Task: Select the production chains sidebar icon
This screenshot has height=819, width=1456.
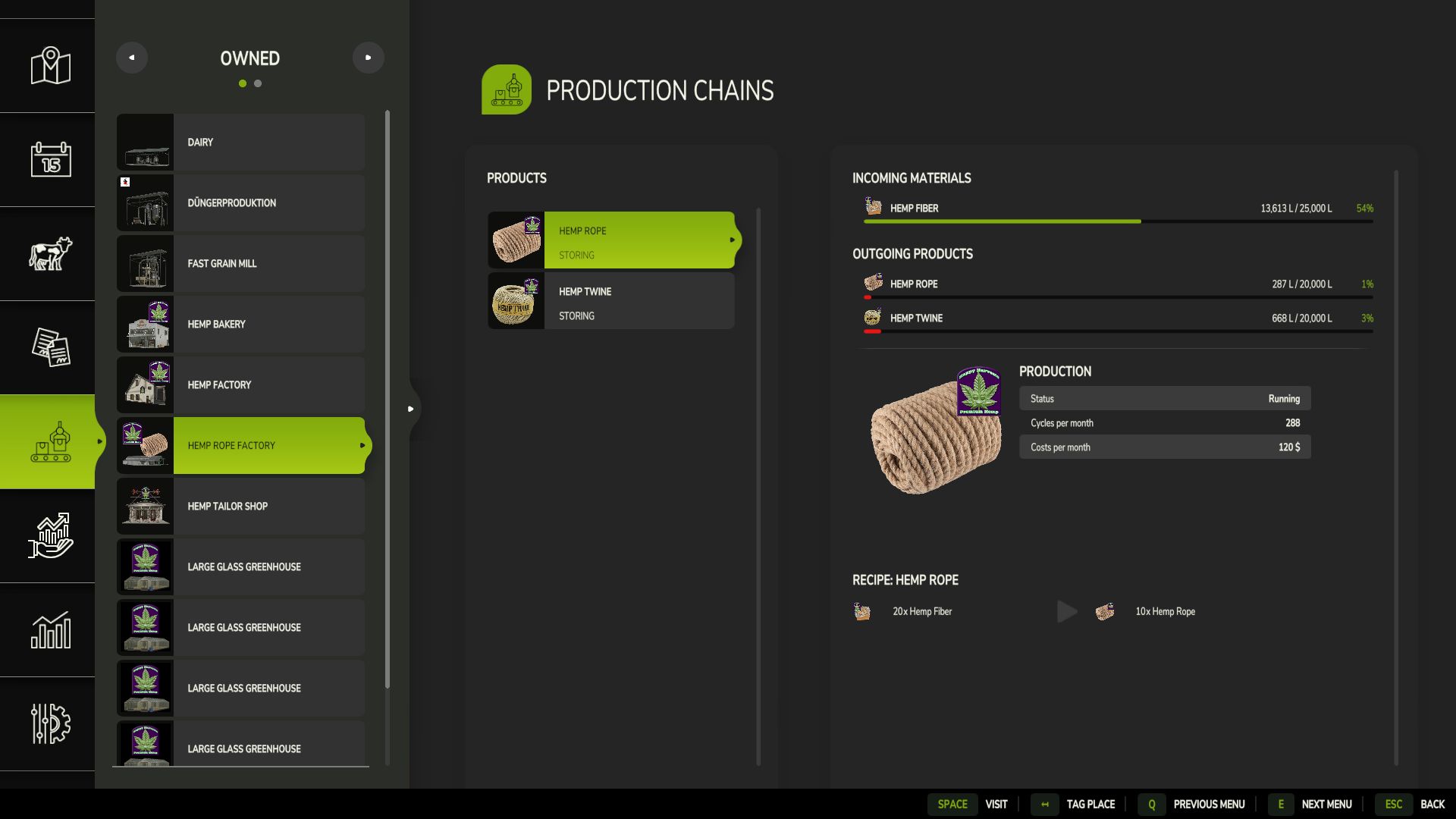Action: point(50,441)
